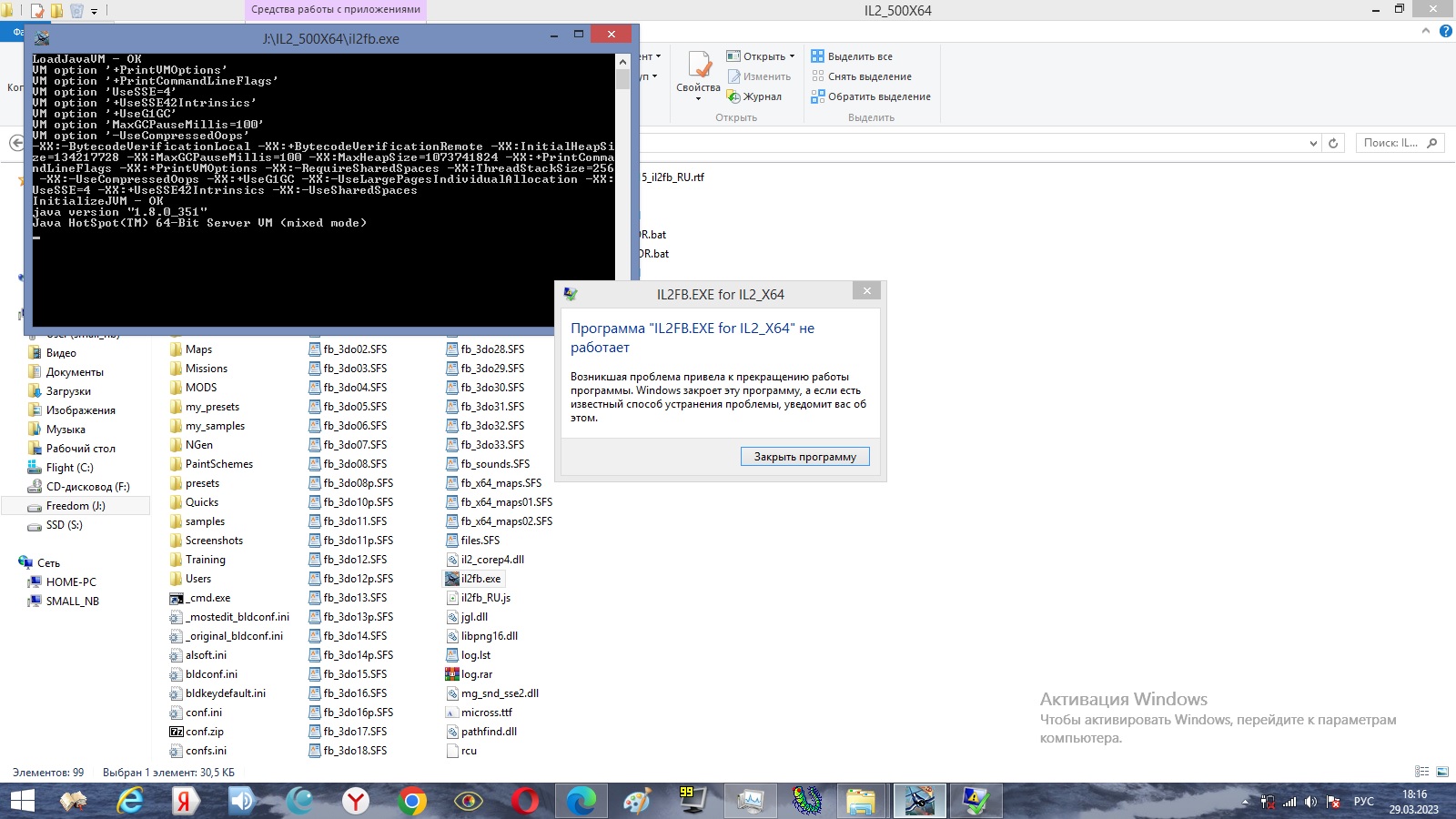Switch to IL-2 airplane taskbar button

[918, 801]
